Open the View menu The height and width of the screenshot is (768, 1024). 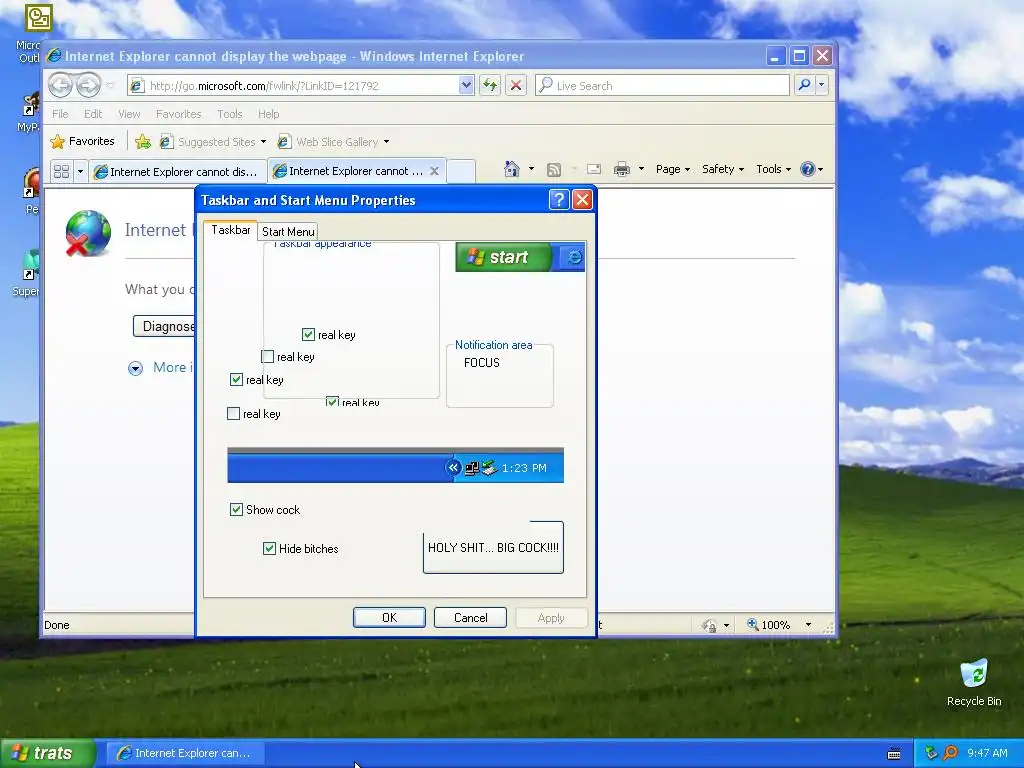pyautogui.click(x=129, y=114)
